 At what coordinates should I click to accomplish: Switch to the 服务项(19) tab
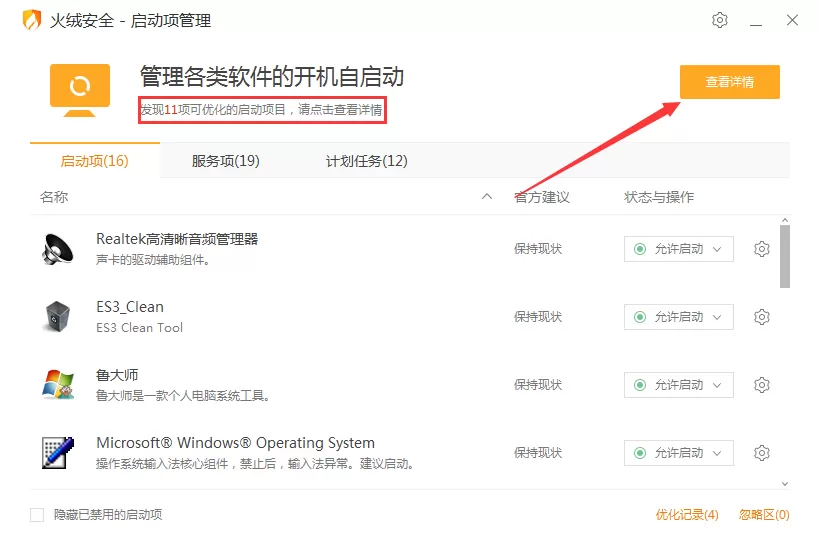pyautogui.click(x=225, y=161)
